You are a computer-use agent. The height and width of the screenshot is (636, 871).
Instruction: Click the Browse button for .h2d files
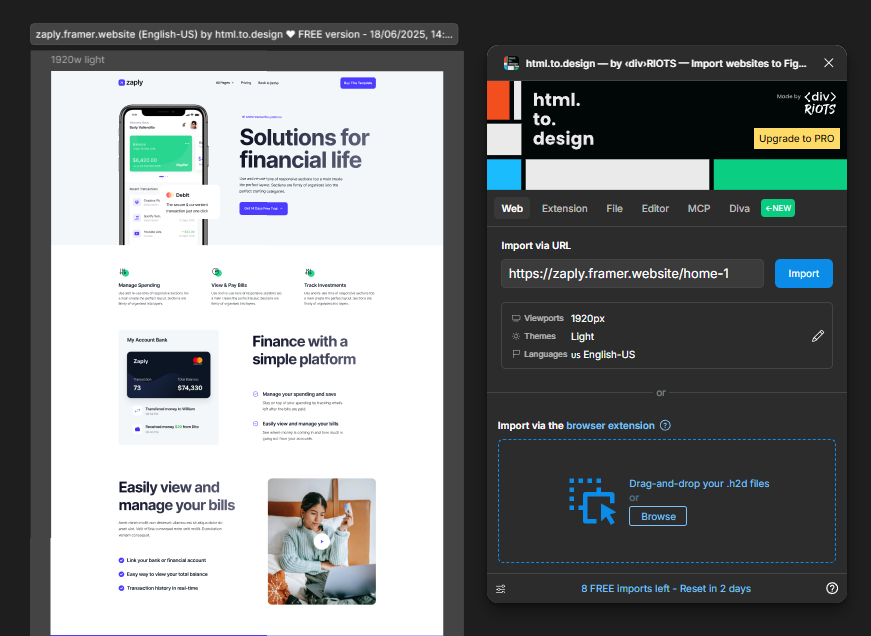click(x=658, y=516)
